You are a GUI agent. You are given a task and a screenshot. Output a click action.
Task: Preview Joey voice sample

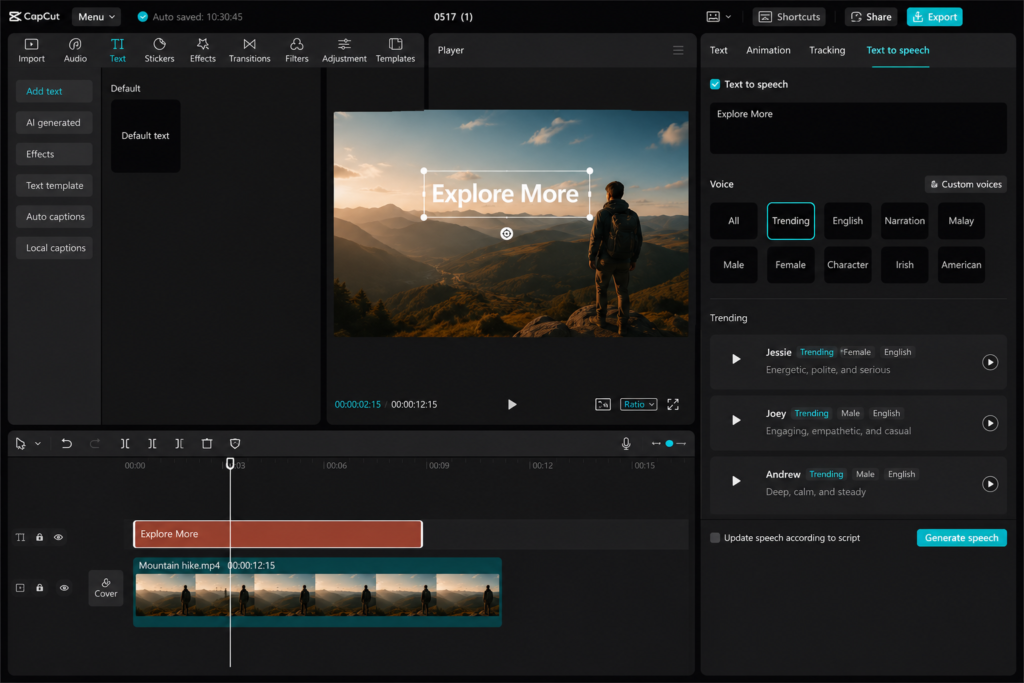(736, 420)
